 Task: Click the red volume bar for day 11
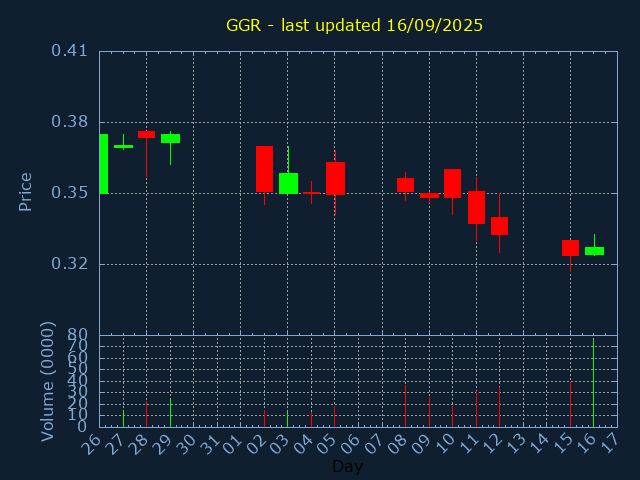[x=476, y=409]
